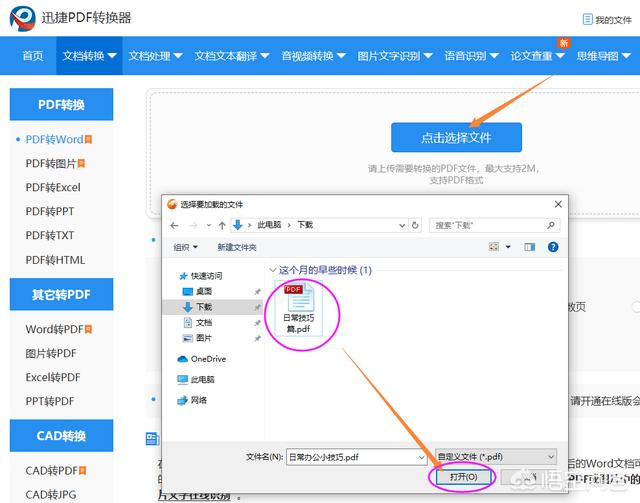Open 论文查重 navigation menu
Viewport: 640px width, 503px height.
(538, 56)
